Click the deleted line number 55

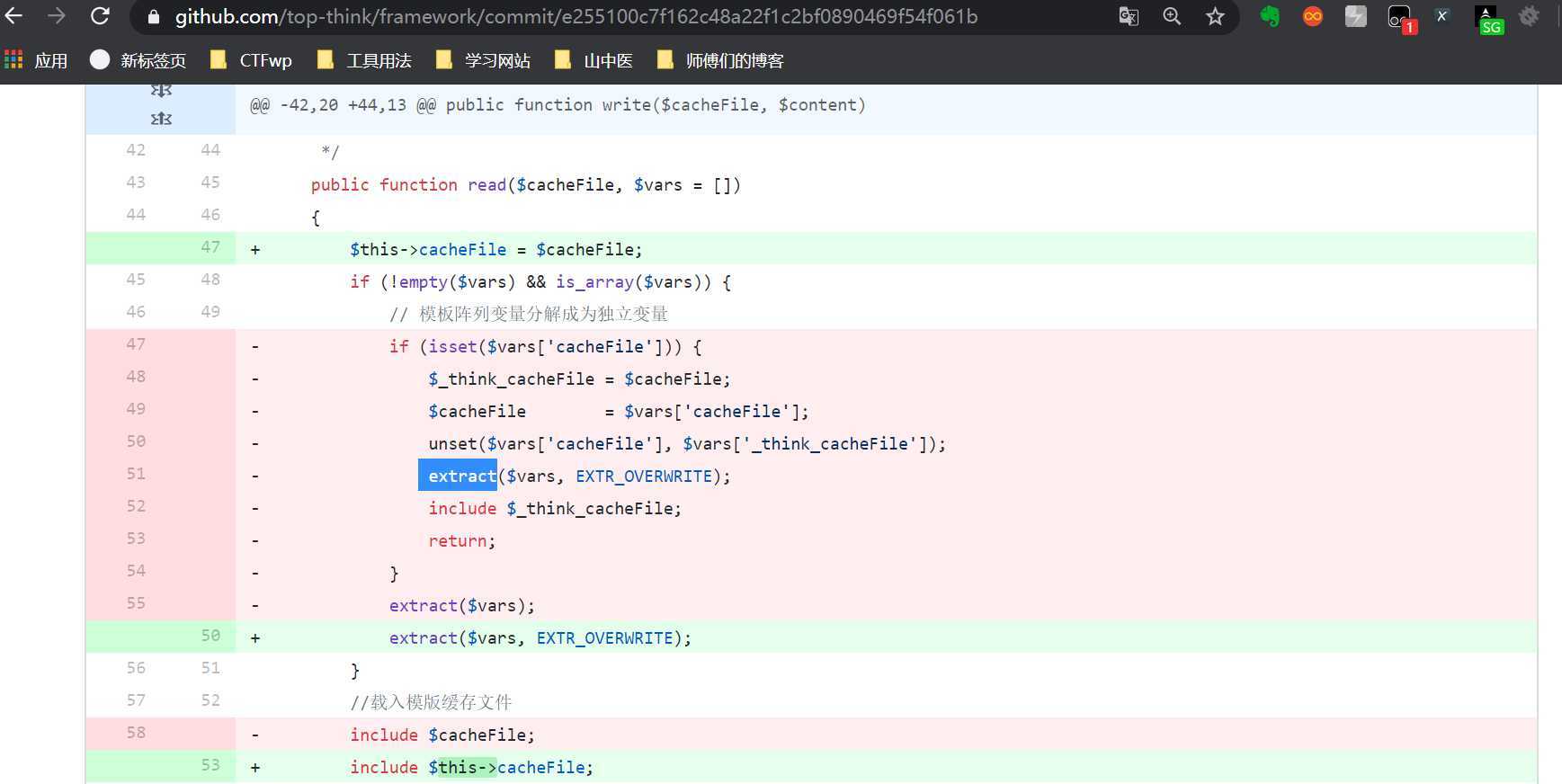click(x=136, y=603)
